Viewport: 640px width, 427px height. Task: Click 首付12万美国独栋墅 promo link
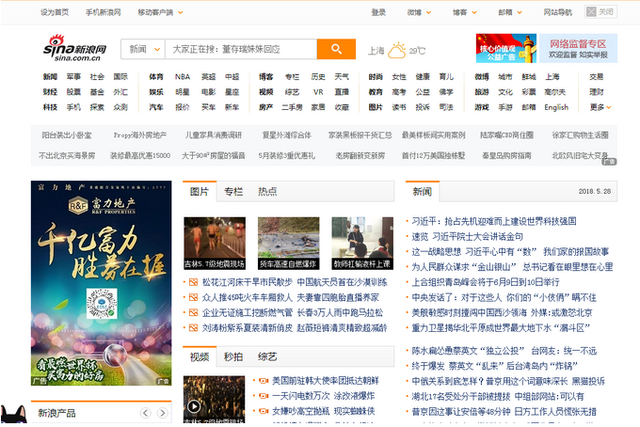(x=433, y=156)
